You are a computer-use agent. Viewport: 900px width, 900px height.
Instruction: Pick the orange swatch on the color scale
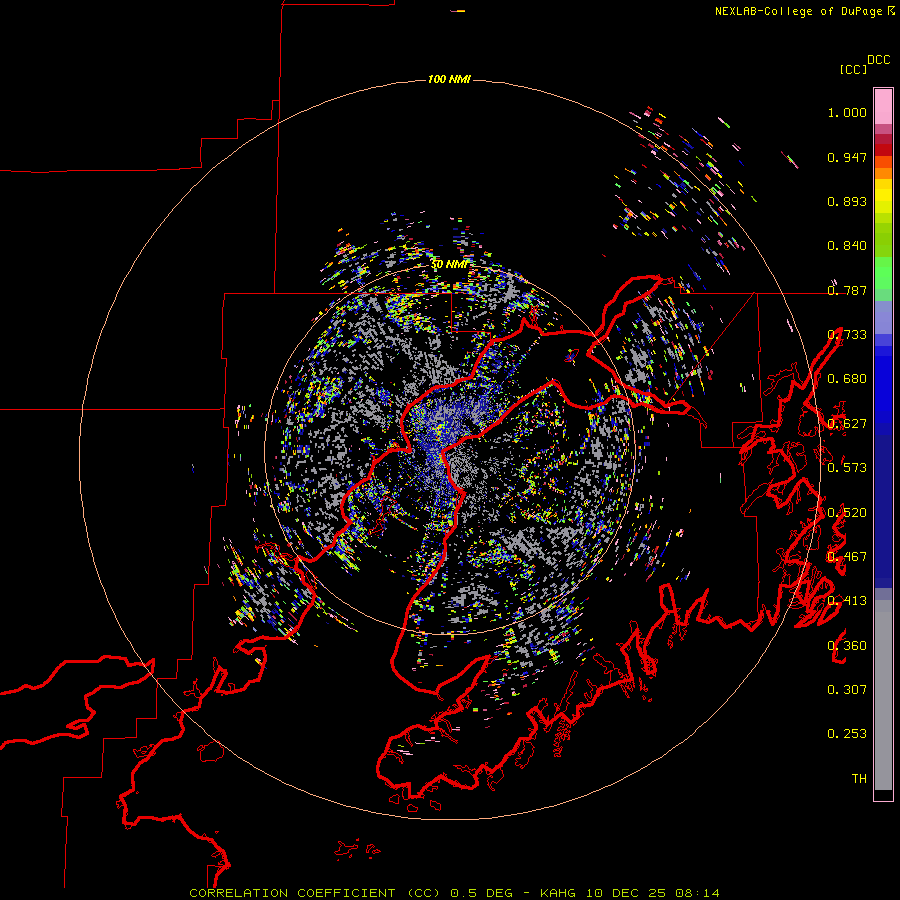point(883,173)
